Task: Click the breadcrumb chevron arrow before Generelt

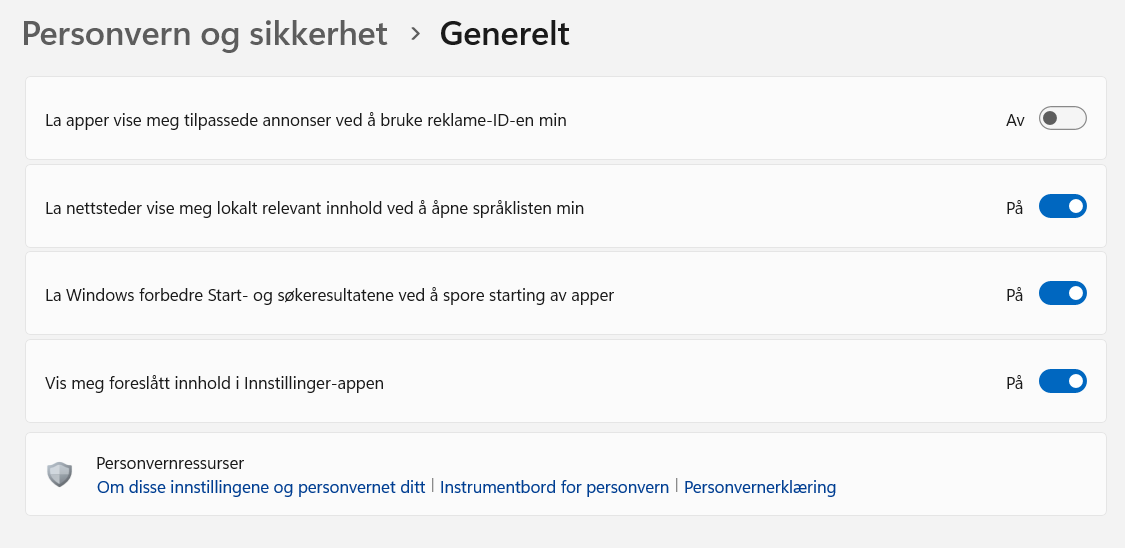Action: 415,34
